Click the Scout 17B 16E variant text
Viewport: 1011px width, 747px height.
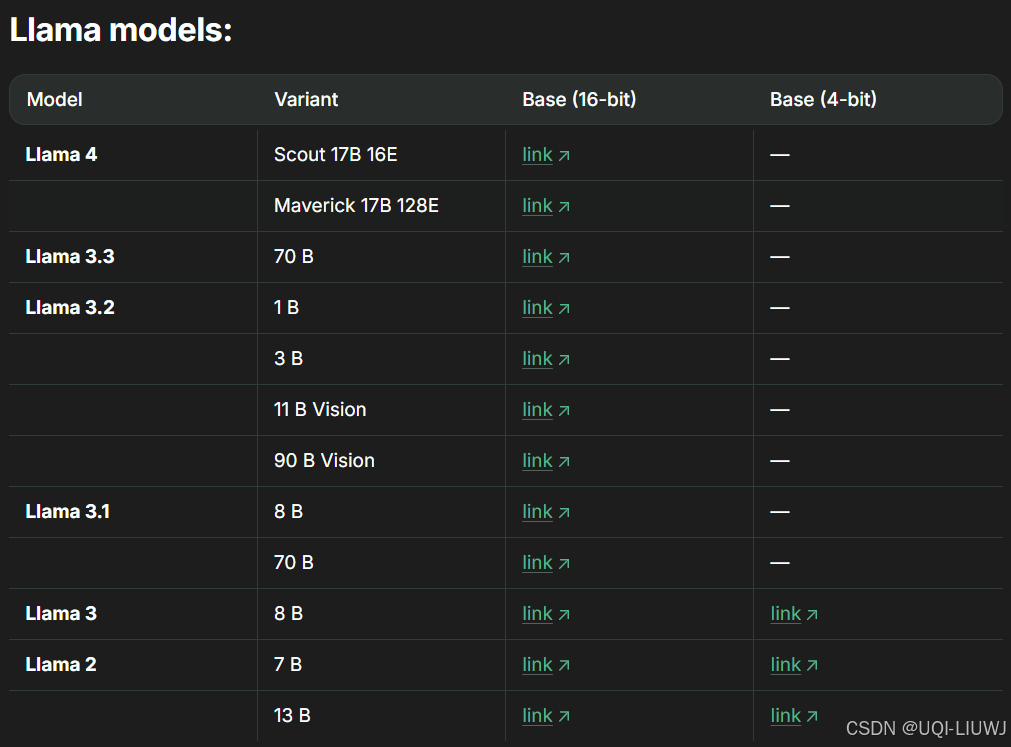[x=335, y=155]
